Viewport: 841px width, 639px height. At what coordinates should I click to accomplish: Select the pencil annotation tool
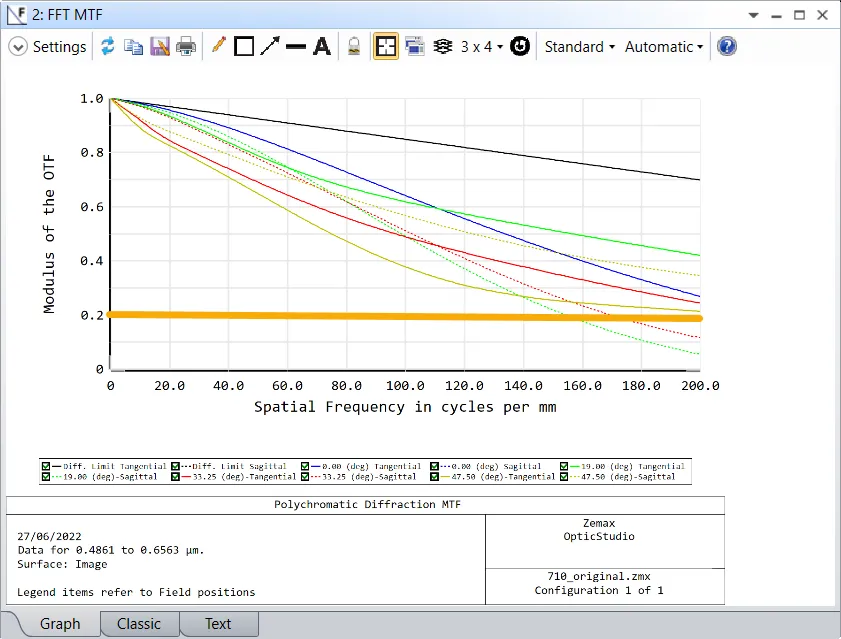(x=218, y=47)
